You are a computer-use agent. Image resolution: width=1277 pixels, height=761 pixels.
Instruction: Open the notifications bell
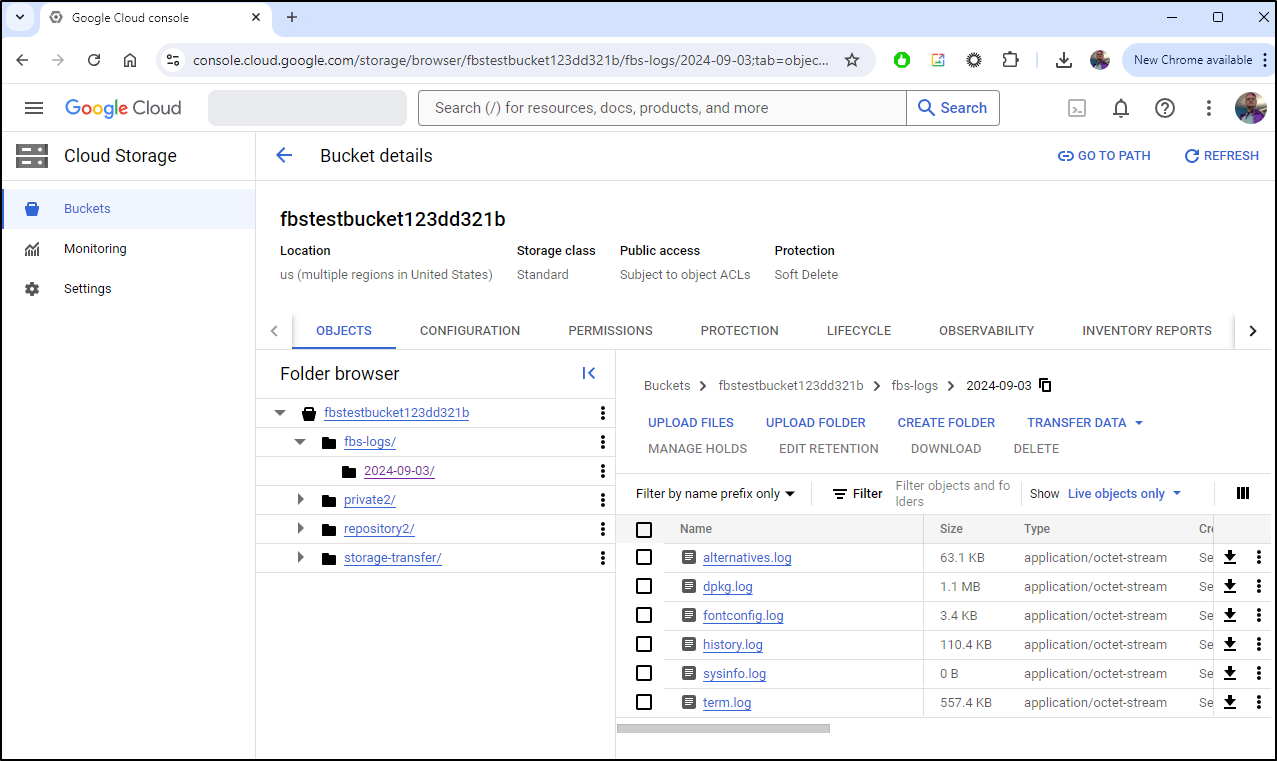pyautogui.click(x=1121, y=108)
